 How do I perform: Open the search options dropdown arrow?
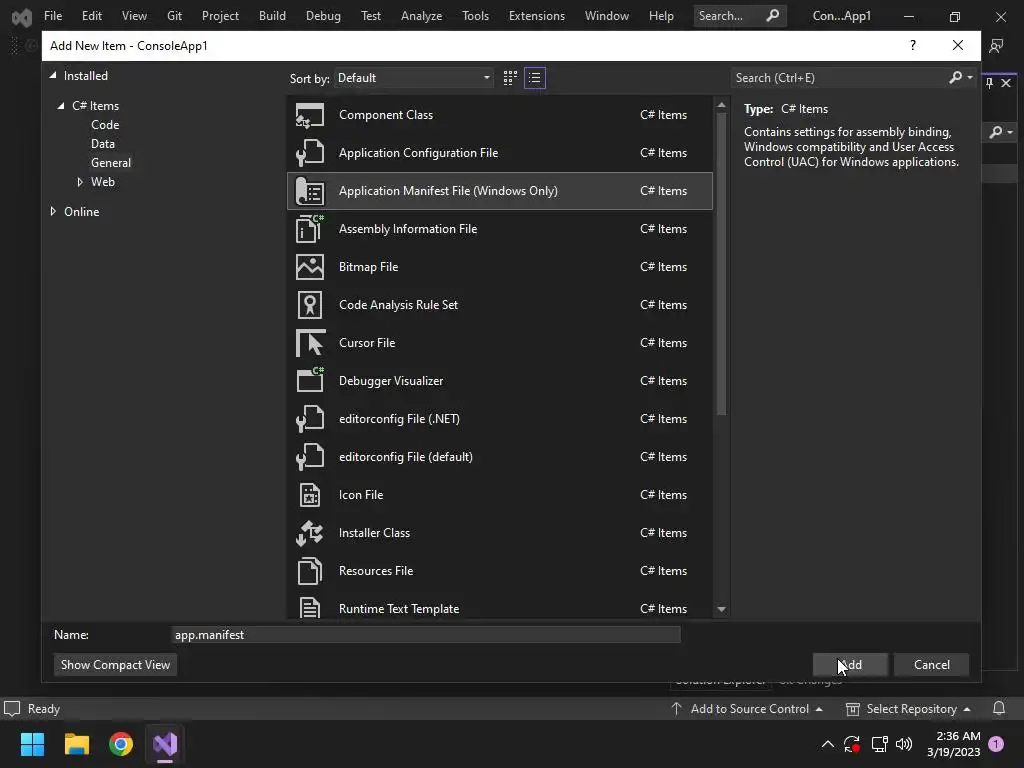[x=970, y=78]
